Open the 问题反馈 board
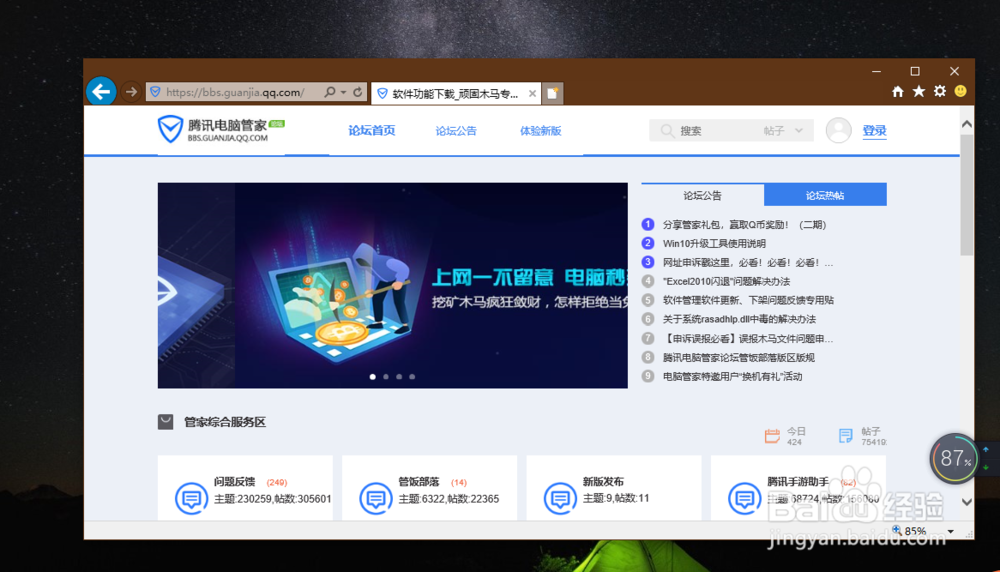Image resolution: width=1000 pixels, height=572 pixels. click(234, 482)
